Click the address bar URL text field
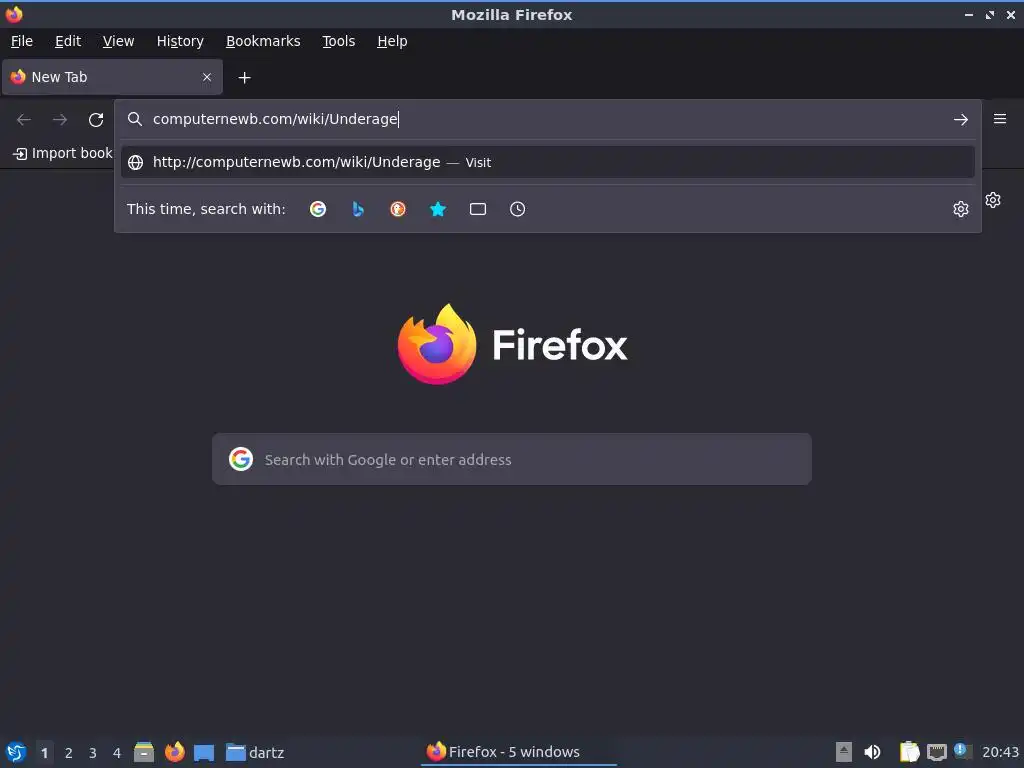 click(x=542, y=119)
